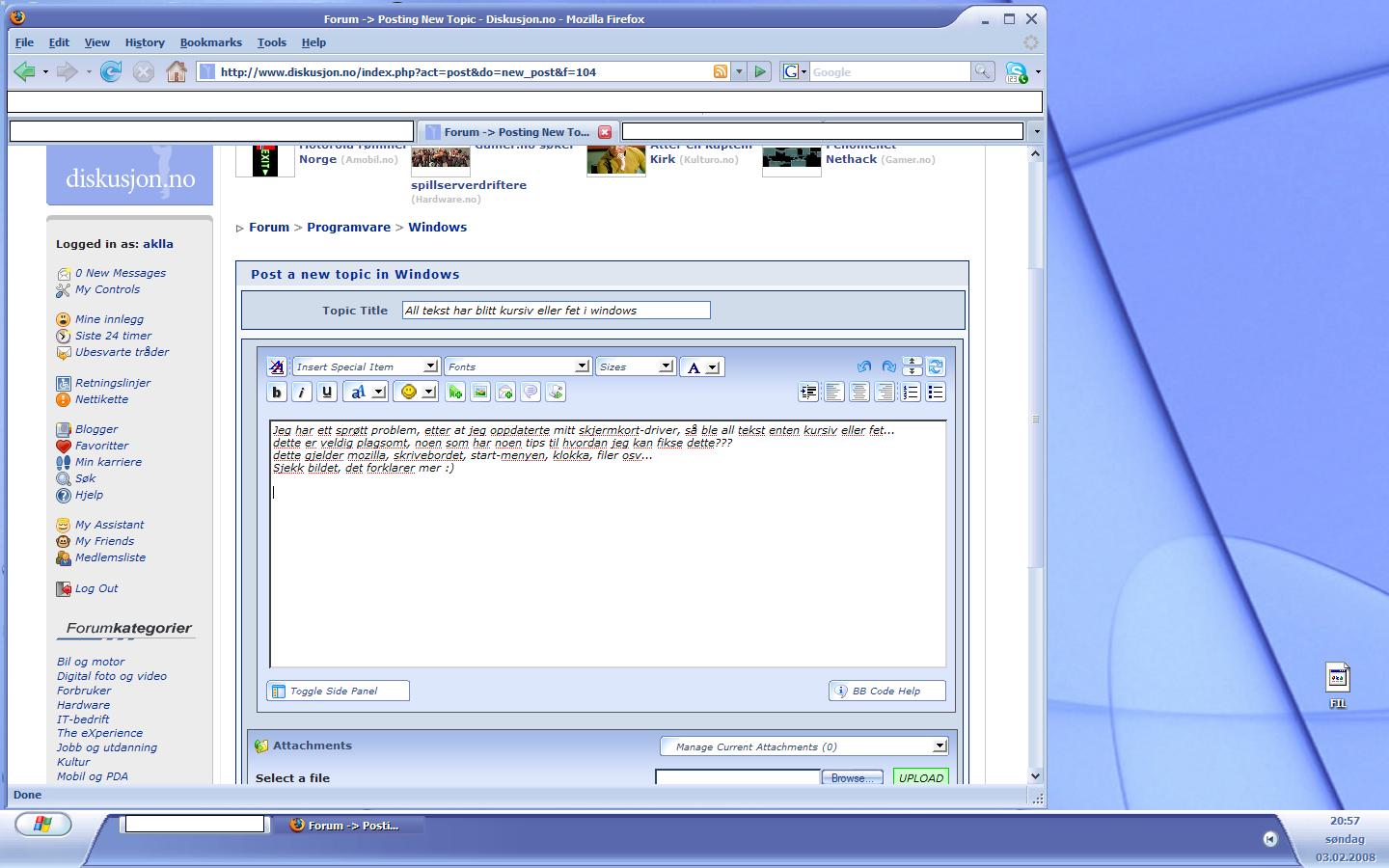The height and width of the screenshot is (868, 1389).
Task: Open the Sizes dropdown
Action: click(635, 366)
